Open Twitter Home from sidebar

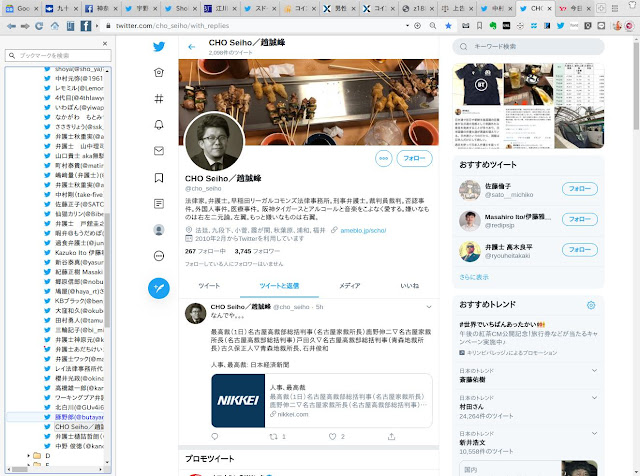(159, 73)
